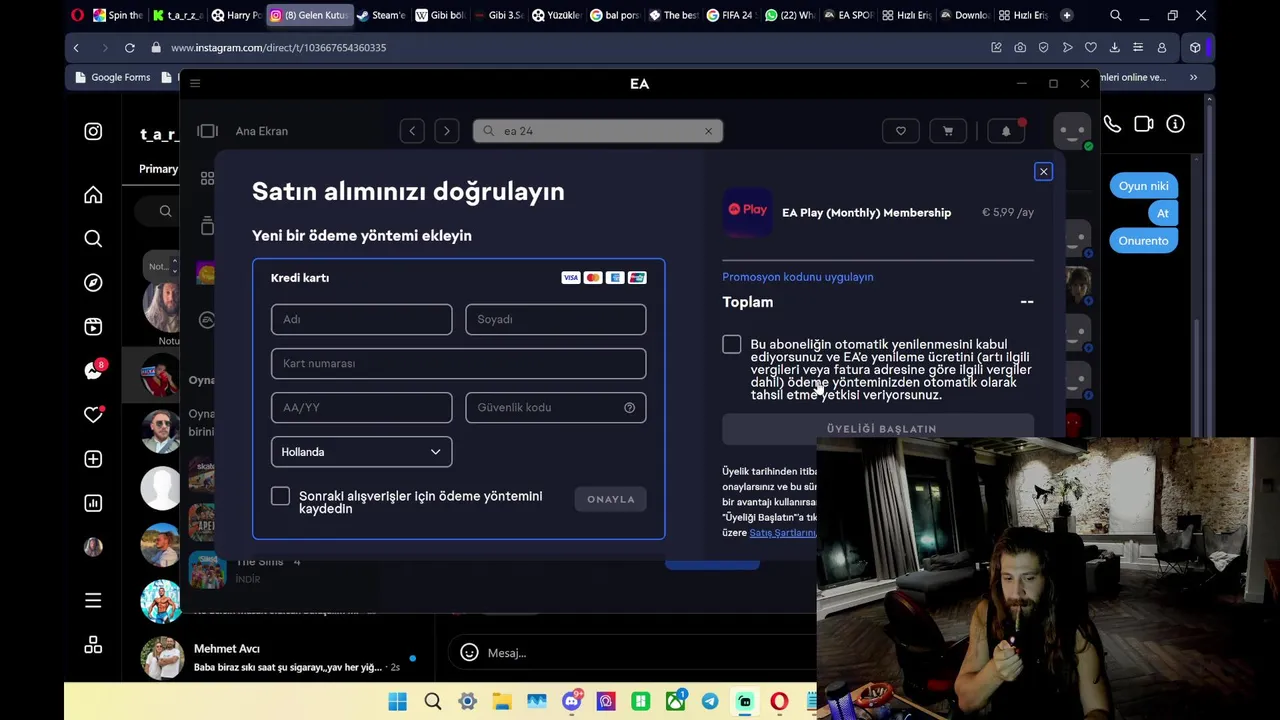Open Windows Start menu
This screenshot has width=1280, height=720.
[x=397, y=702]
